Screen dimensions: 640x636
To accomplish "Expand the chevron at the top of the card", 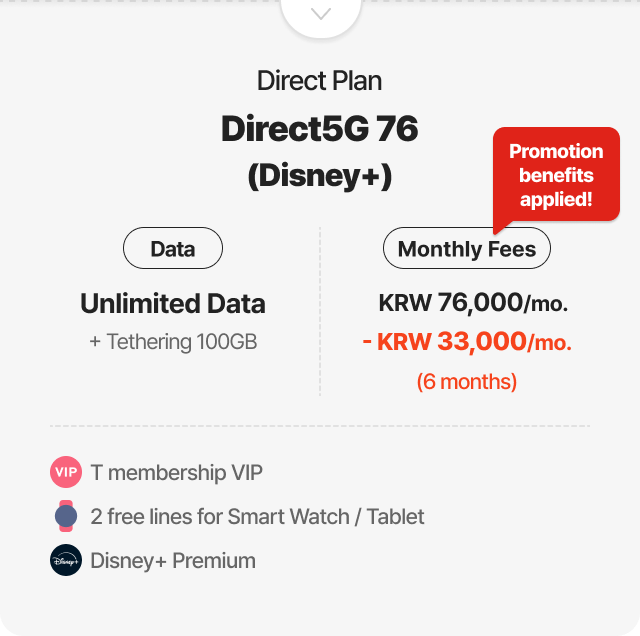I will coord(320,14).
